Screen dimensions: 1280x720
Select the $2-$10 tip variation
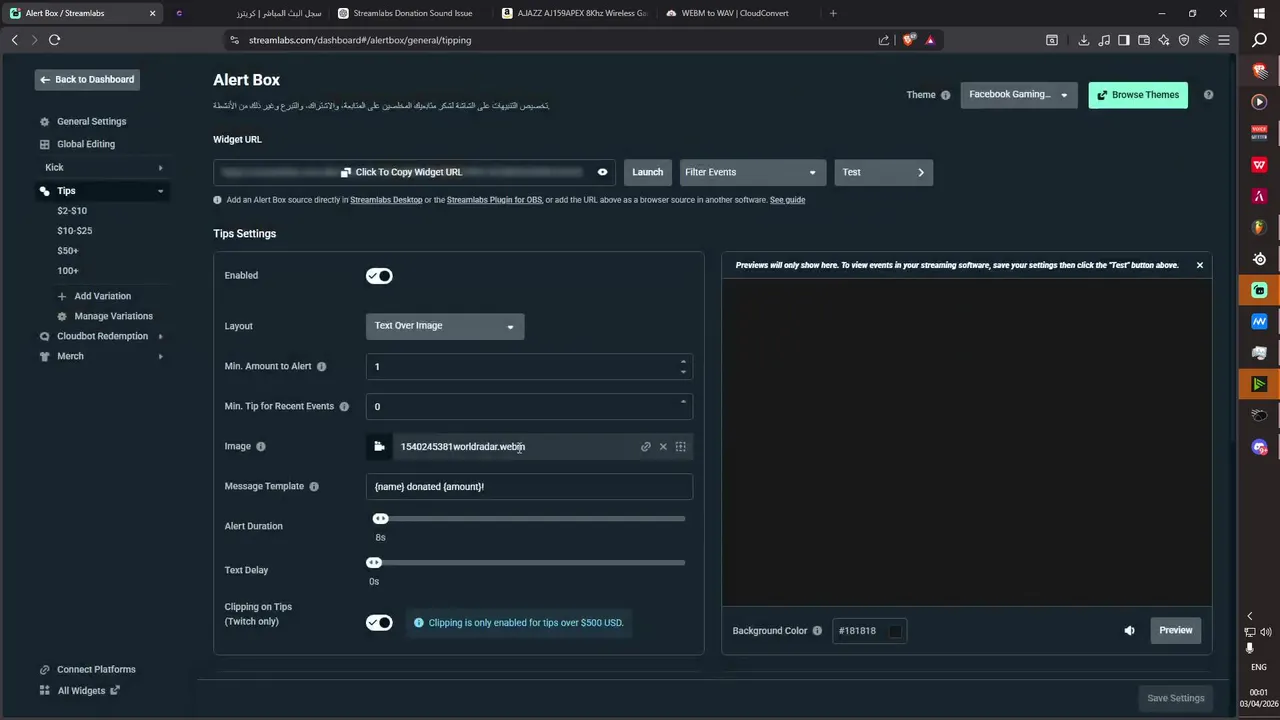pyautogui.click(x=72, y=211)
